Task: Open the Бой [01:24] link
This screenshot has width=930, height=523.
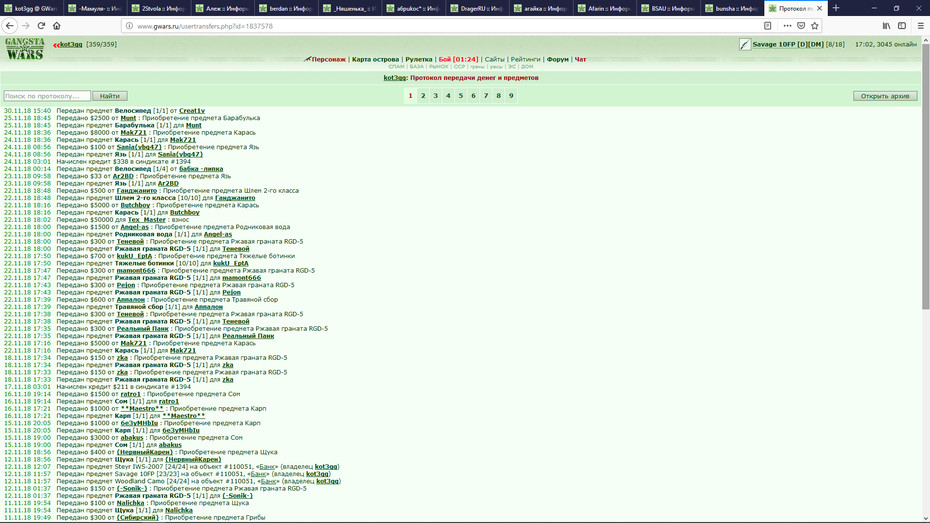Action: coord(458,59)
